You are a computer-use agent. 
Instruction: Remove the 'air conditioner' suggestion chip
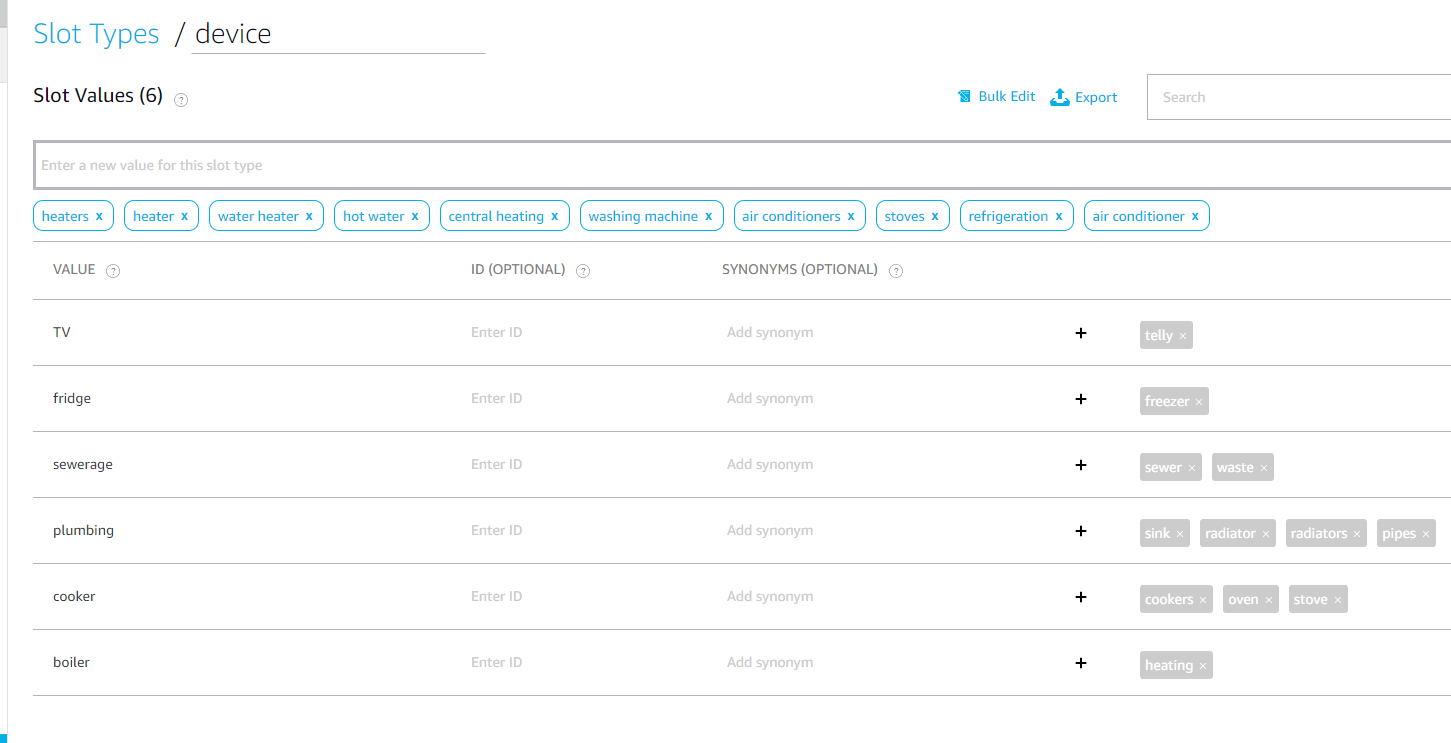point(1195,216)
